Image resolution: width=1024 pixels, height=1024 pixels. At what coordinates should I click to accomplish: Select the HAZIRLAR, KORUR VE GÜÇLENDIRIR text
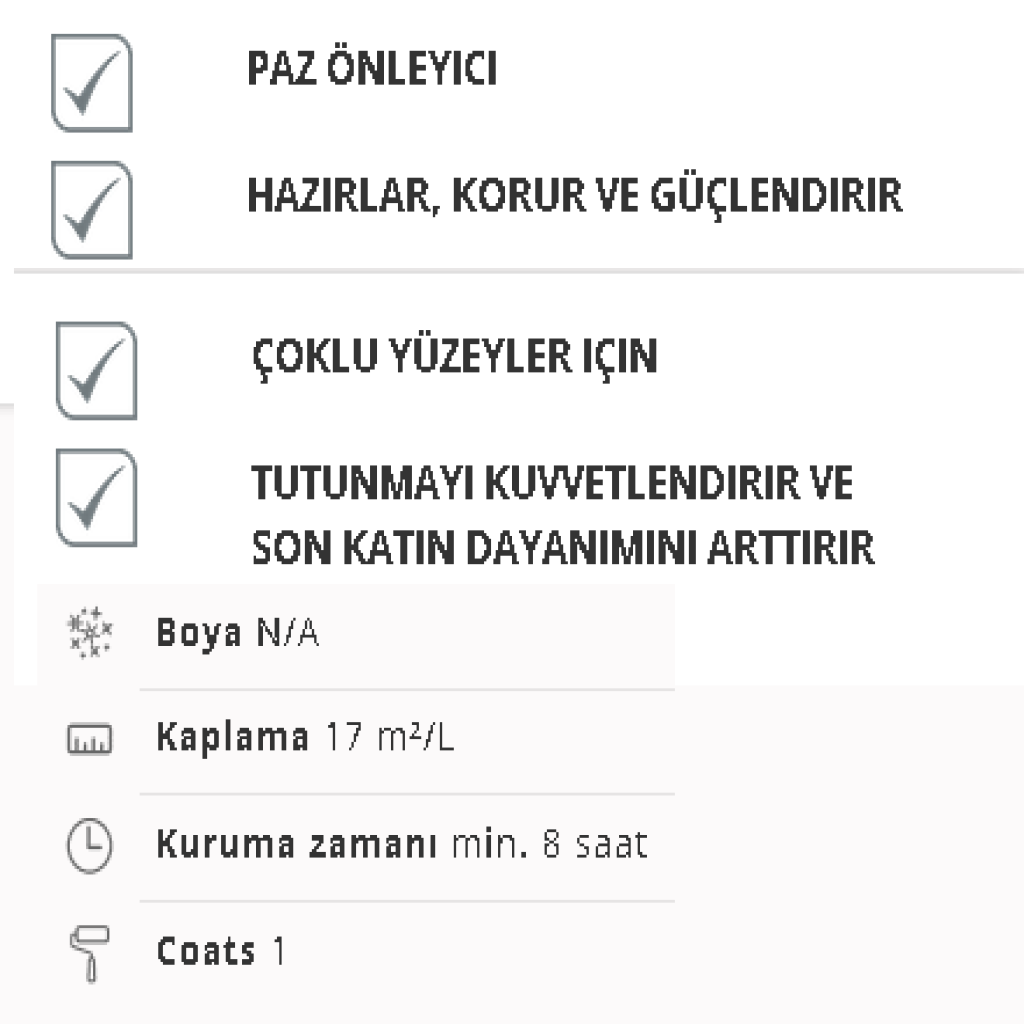575,196
